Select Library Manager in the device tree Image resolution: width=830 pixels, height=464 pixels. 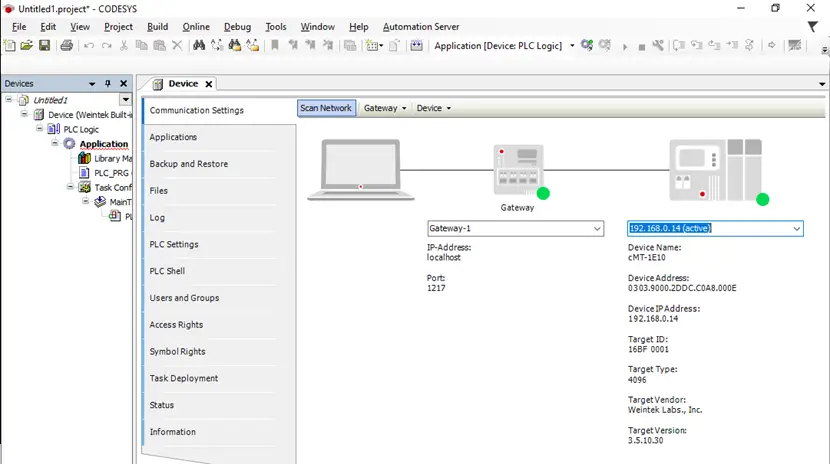click(x=105, y=158)
